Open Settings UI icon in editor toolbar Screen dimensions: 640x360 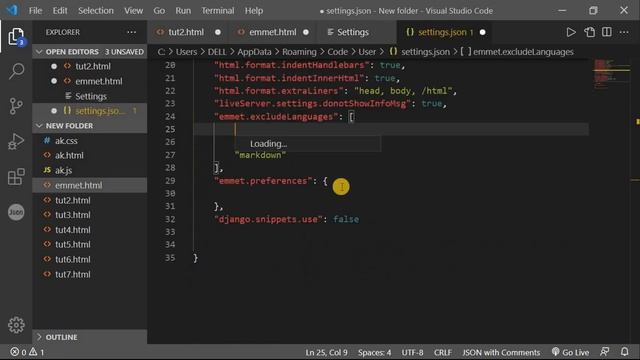point(589,32)
